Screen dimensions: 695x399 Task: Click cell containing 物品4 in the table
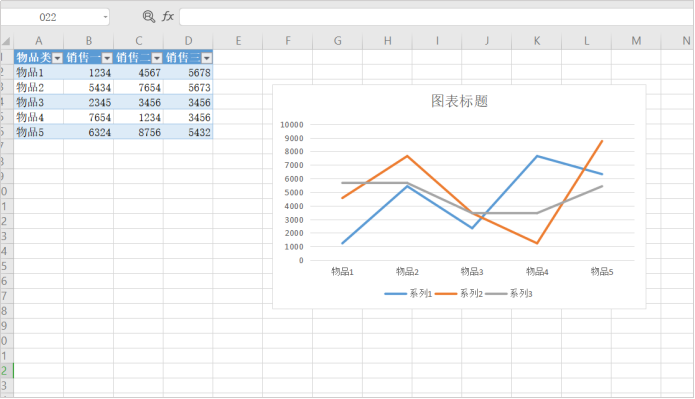39,117
